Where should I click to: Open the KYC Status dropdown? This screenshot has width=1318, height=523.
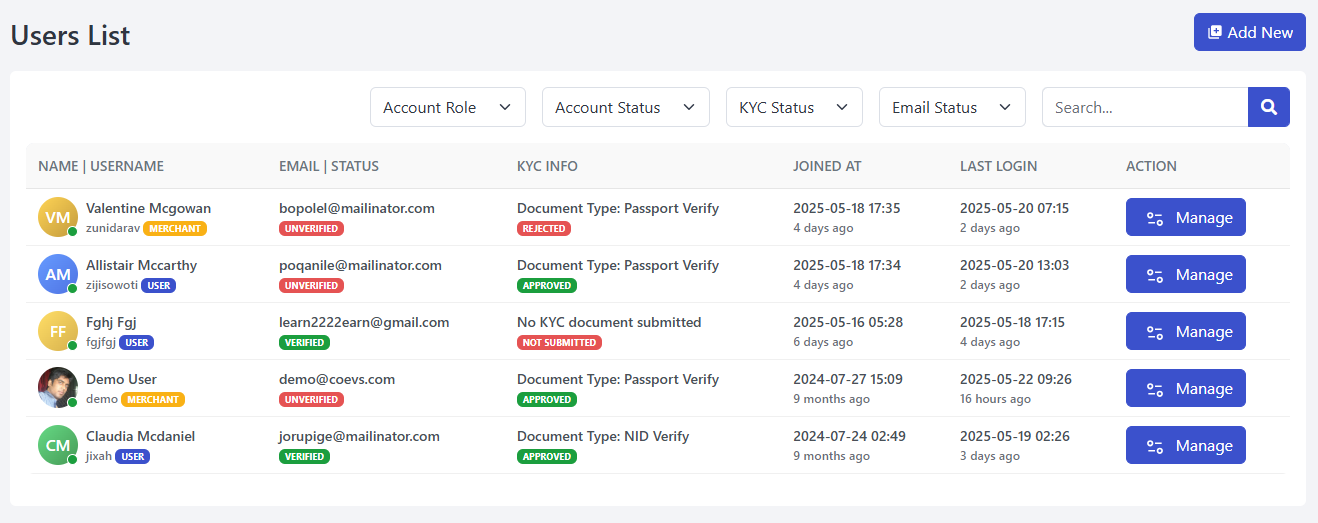click(793, 107)
